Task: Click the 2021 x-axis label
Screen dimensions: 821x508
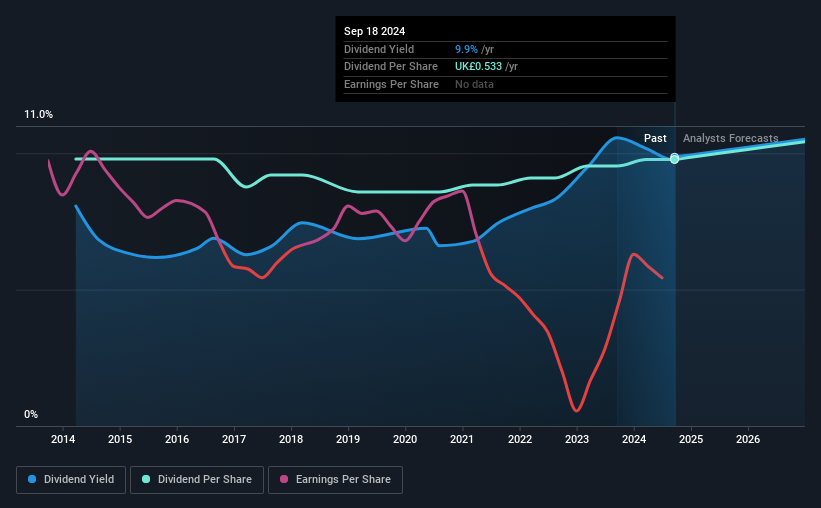Action: 462,439
